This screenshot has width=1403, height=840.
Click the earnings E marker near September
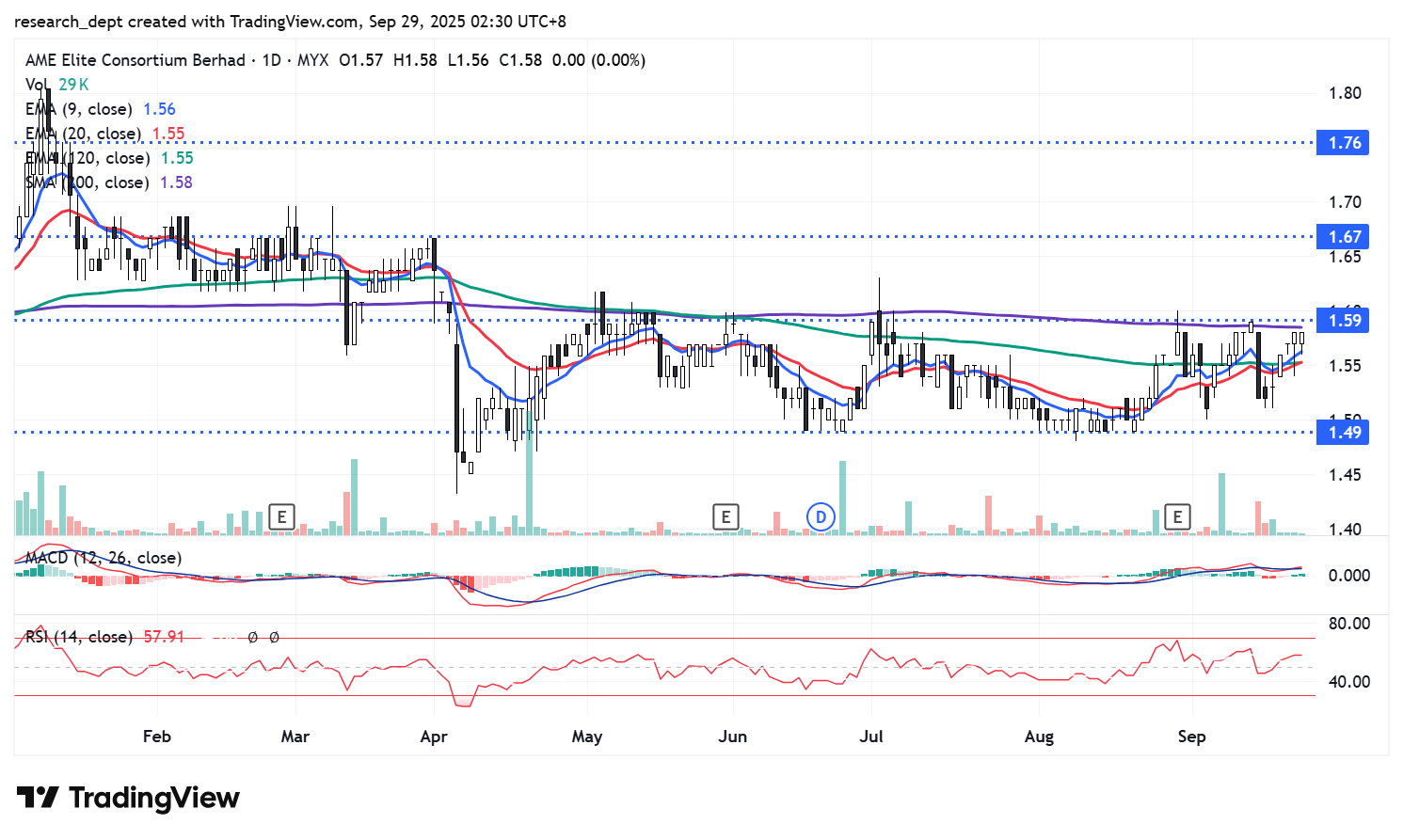(1176, 516)
